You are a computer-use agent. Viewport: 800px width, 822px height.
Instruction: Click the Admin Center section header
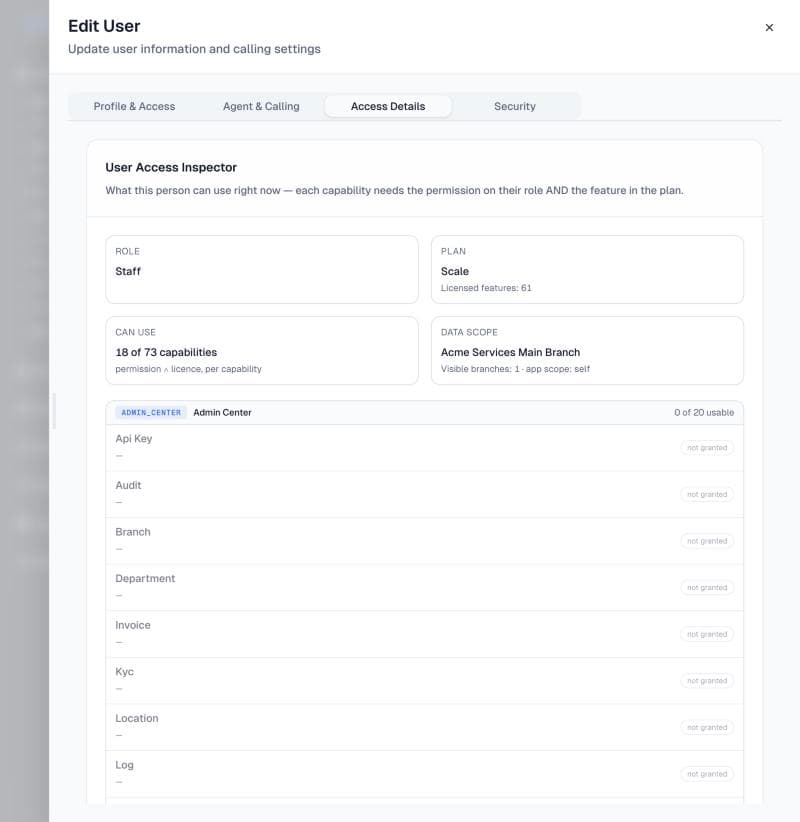coord(425,413)
